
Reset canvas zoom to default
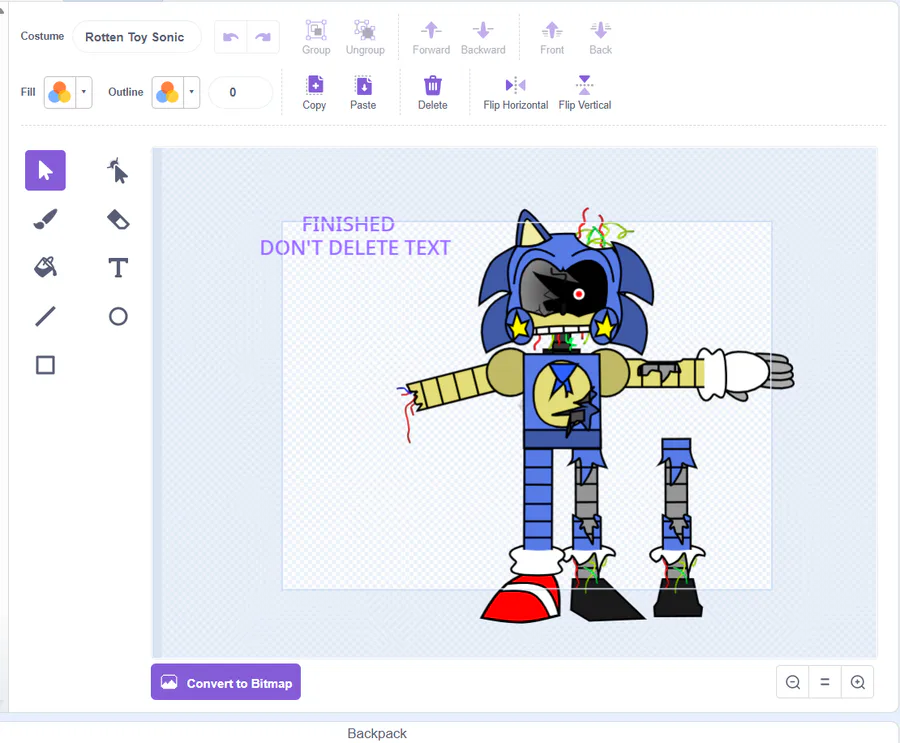tap(825, 682)
